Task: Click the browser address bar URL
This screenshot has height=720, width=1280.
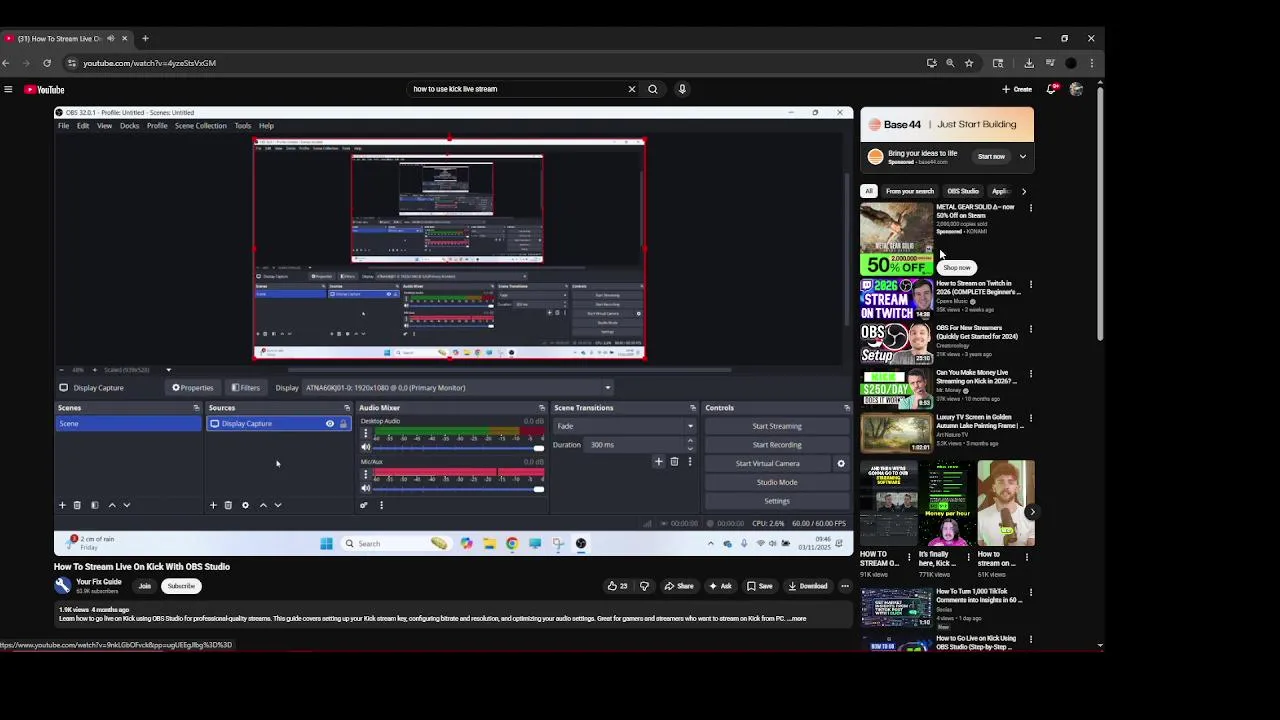Action: [149, 63]
